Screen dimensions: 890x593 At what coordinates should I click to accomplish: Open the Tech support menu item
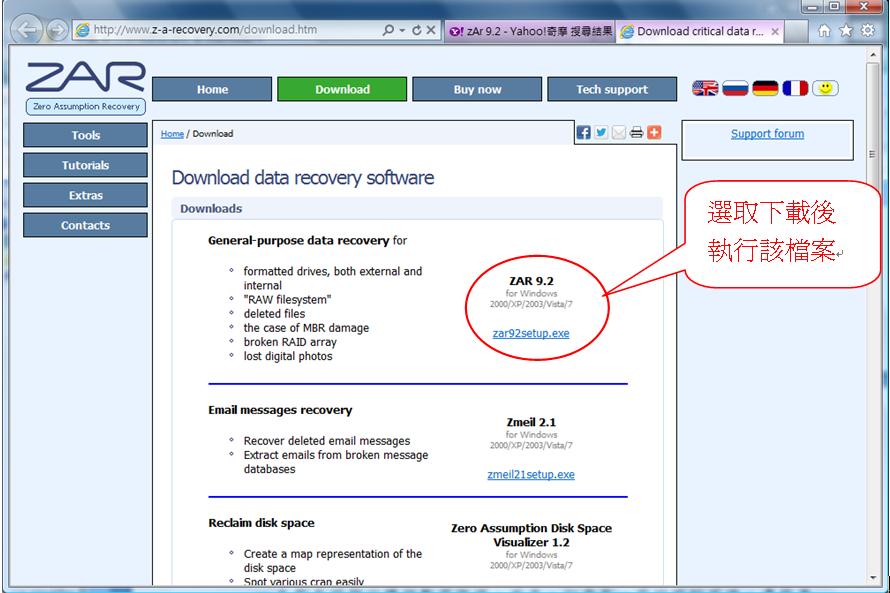[x=612, y=89]
